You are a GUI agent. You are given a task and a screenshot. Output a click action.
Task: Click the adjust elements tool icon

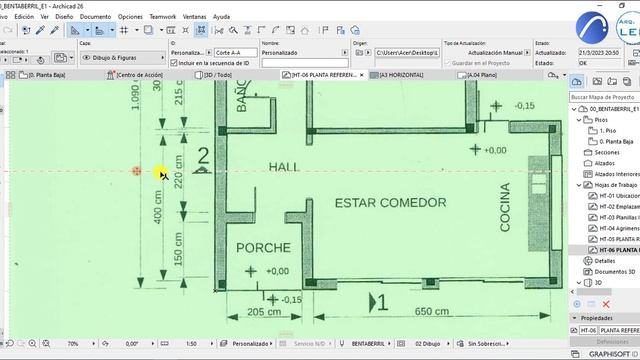tap(247, 30)
